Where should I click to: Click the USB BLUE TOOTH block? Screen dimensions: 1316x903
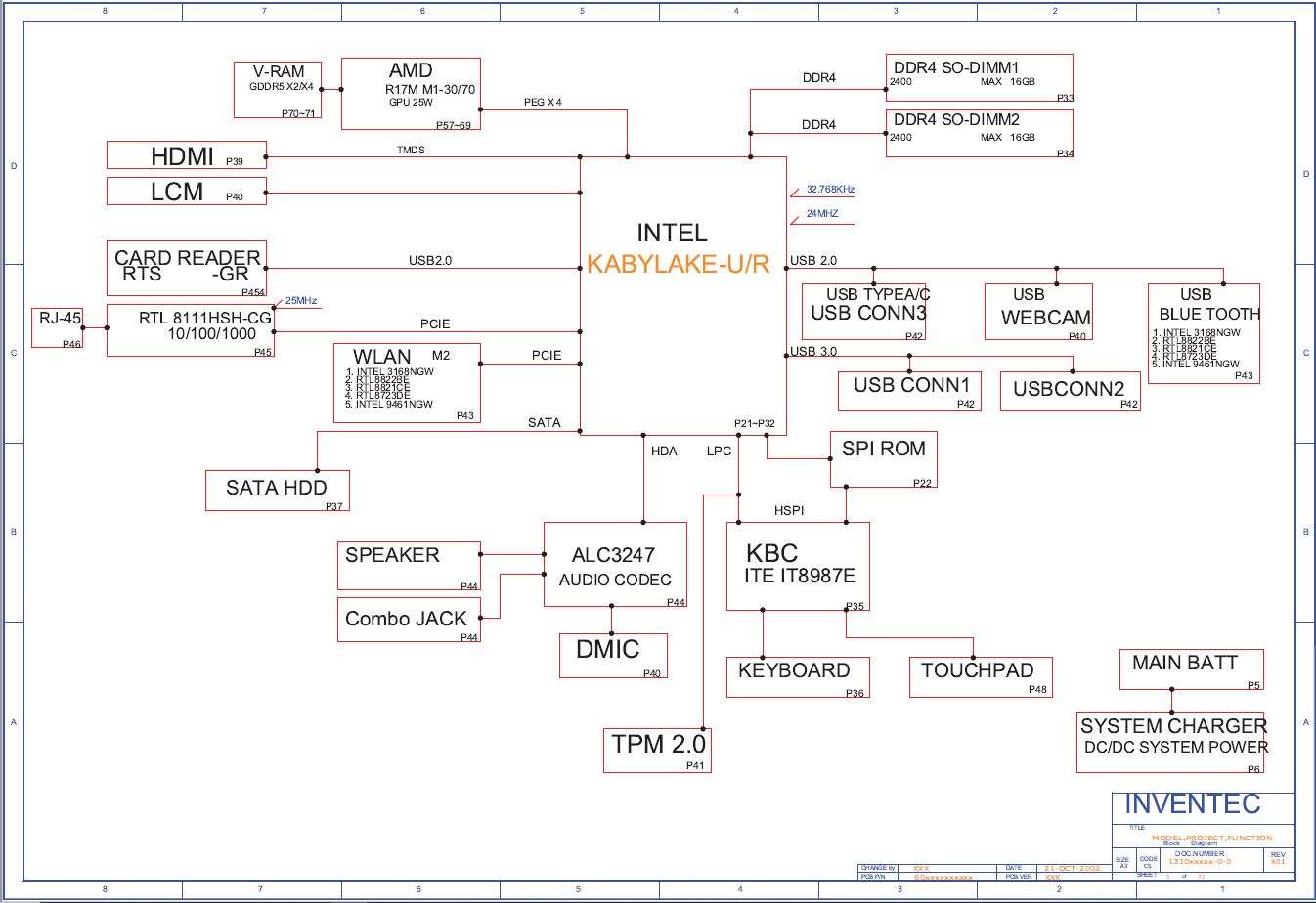click(1204, 333)
